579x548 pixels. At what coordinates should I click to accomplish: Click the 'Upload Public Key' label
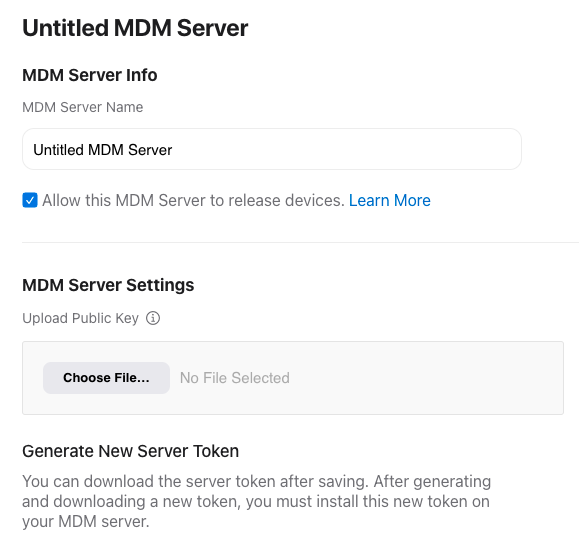[x=80, y=318]
